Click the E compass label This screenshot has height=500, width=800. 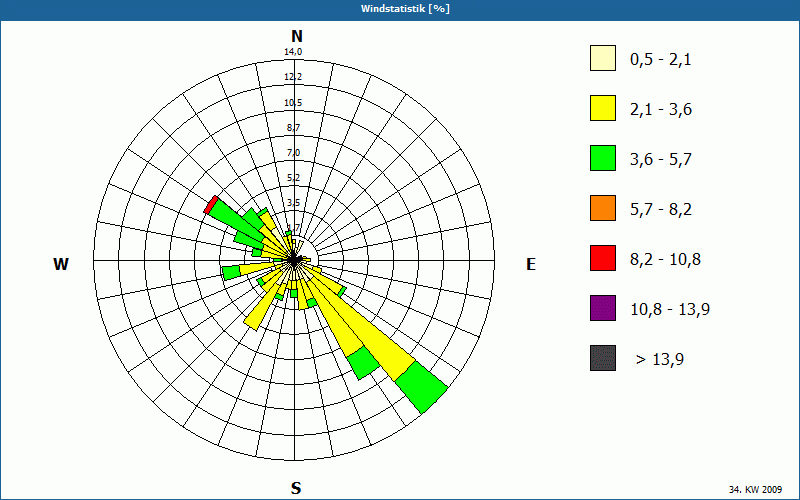531,264
